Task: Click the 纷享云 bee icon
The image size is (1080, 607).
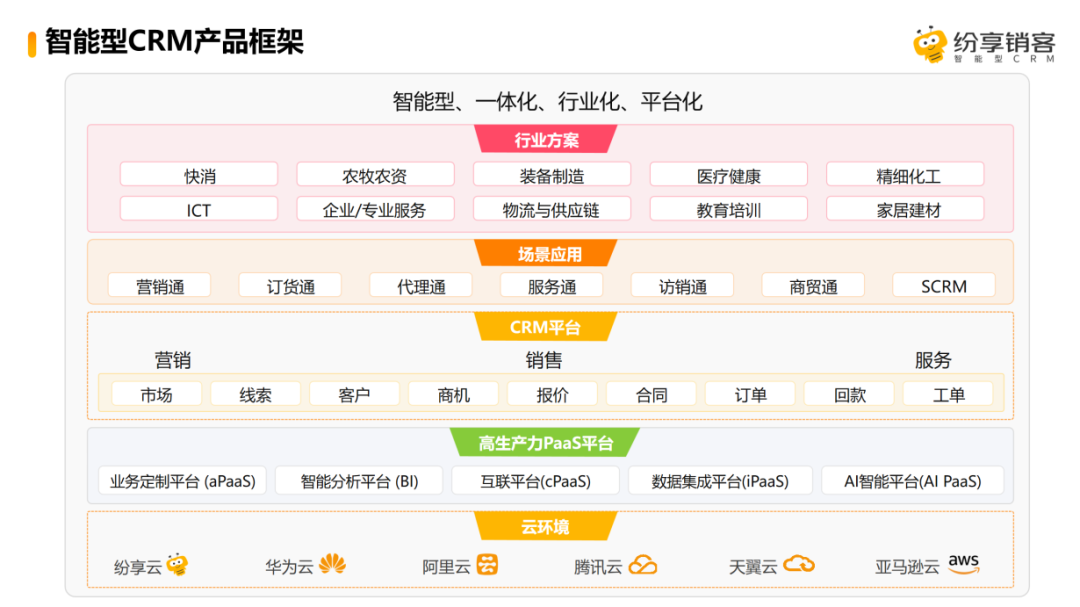Action: (178, 564)
